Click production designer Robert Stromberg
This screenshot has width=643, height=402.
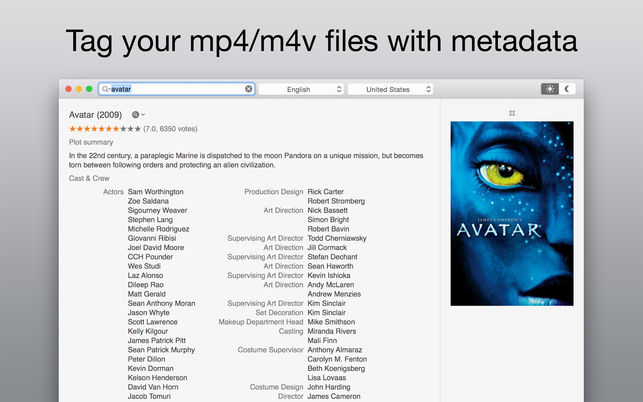(x=336, y=201)
